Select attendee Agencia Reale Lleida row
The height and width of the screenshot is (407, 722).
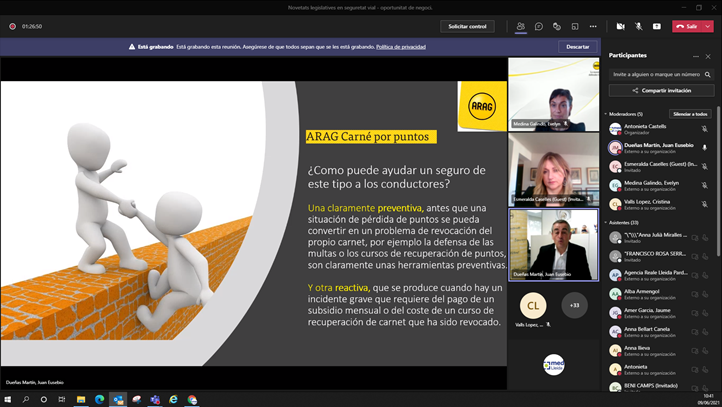click(659, 275)
